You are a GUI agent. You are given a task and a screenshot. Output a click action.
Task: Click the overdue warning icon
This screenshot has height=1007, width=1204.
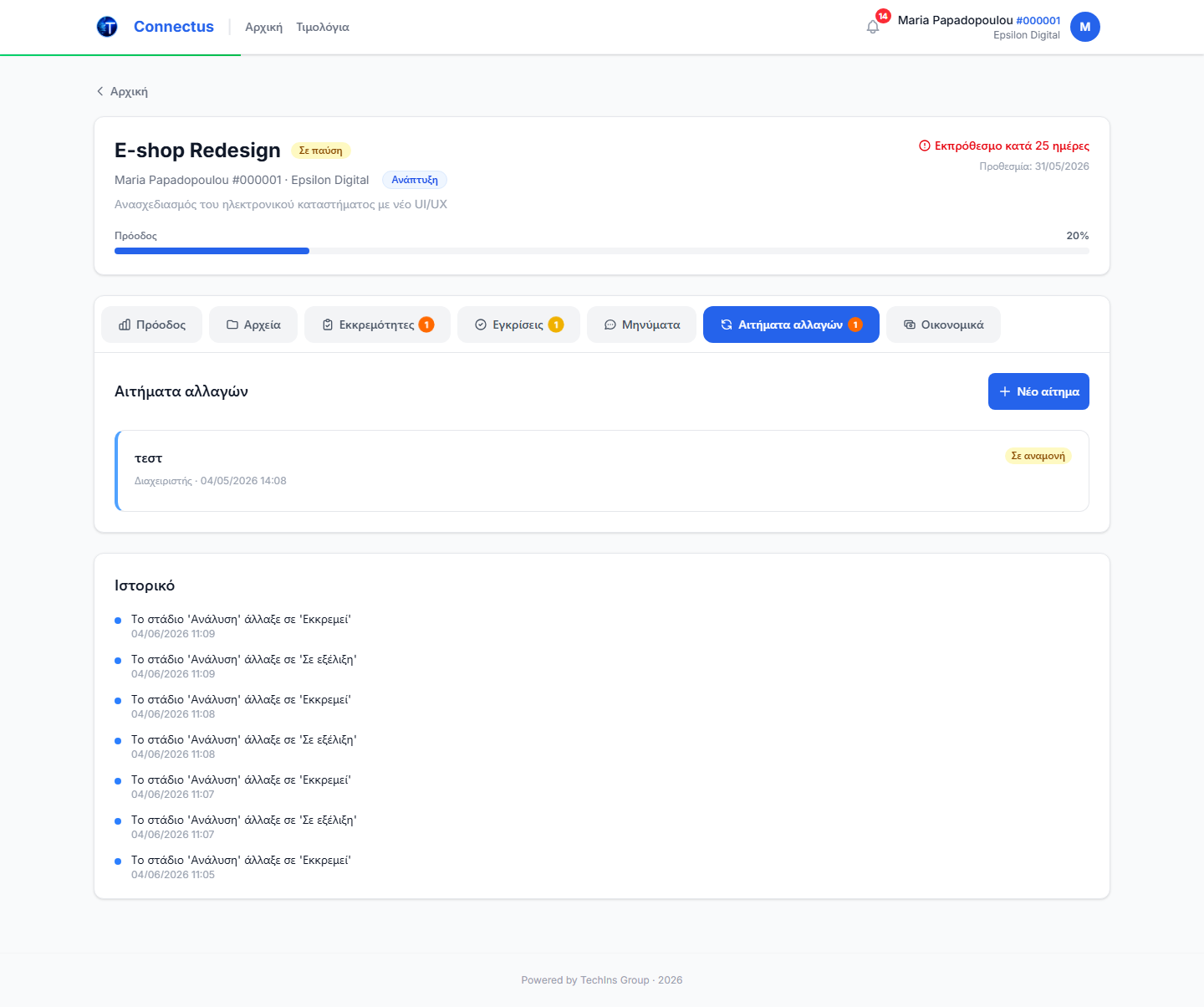(x=925, y=146)
